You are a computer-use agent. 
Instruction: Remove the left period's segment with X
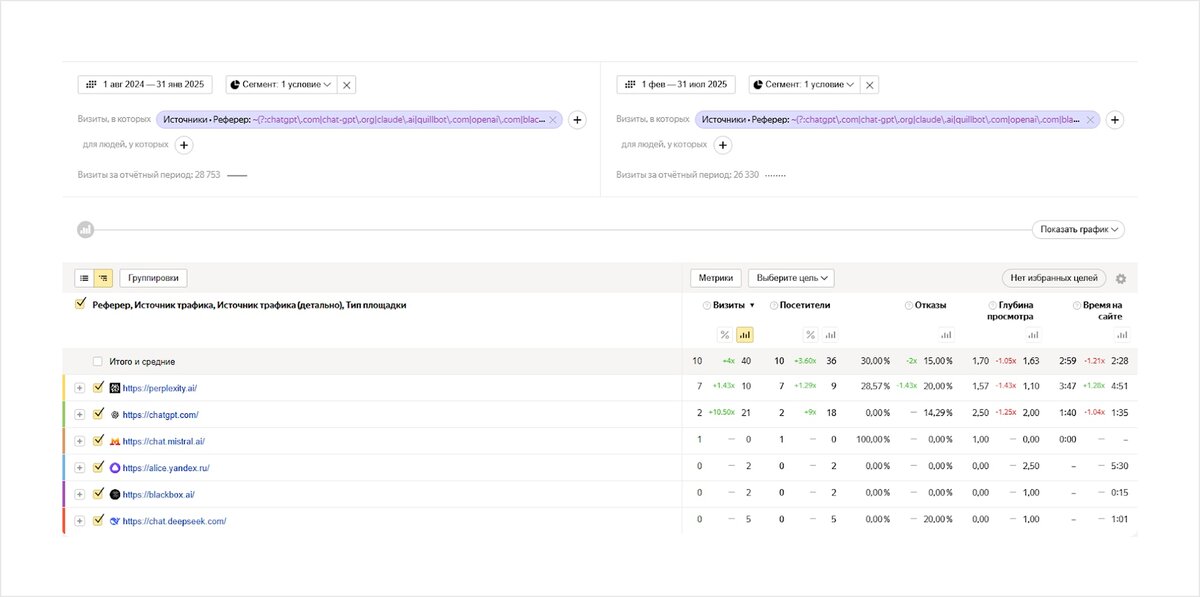point(347,85)
